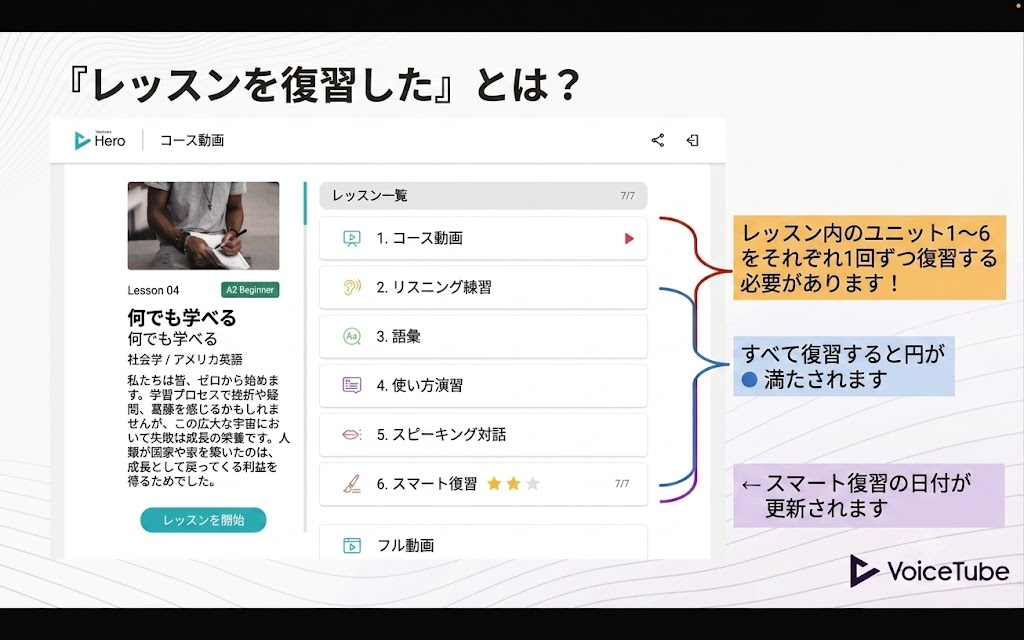Click the gray third star of スマート復習
The height and width of the screenshot is (640, 1024).
(x=533, y=483)
